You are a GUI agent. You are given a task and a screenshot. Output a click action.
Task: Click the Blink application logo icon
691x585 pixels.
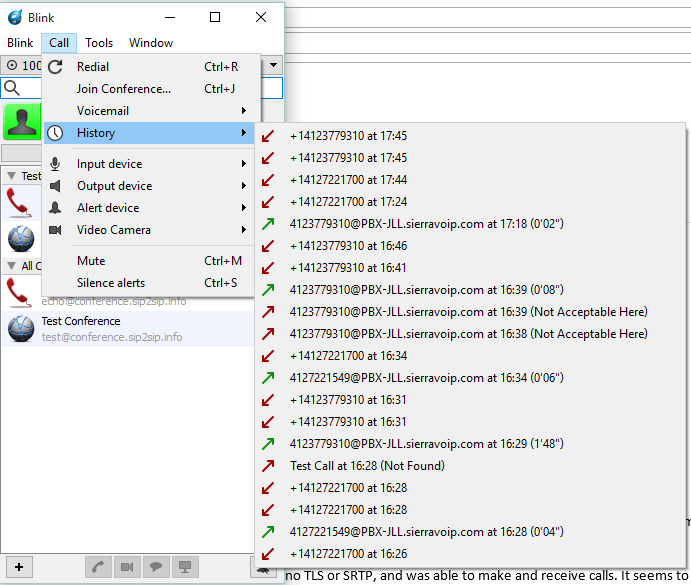coord(15,17)
